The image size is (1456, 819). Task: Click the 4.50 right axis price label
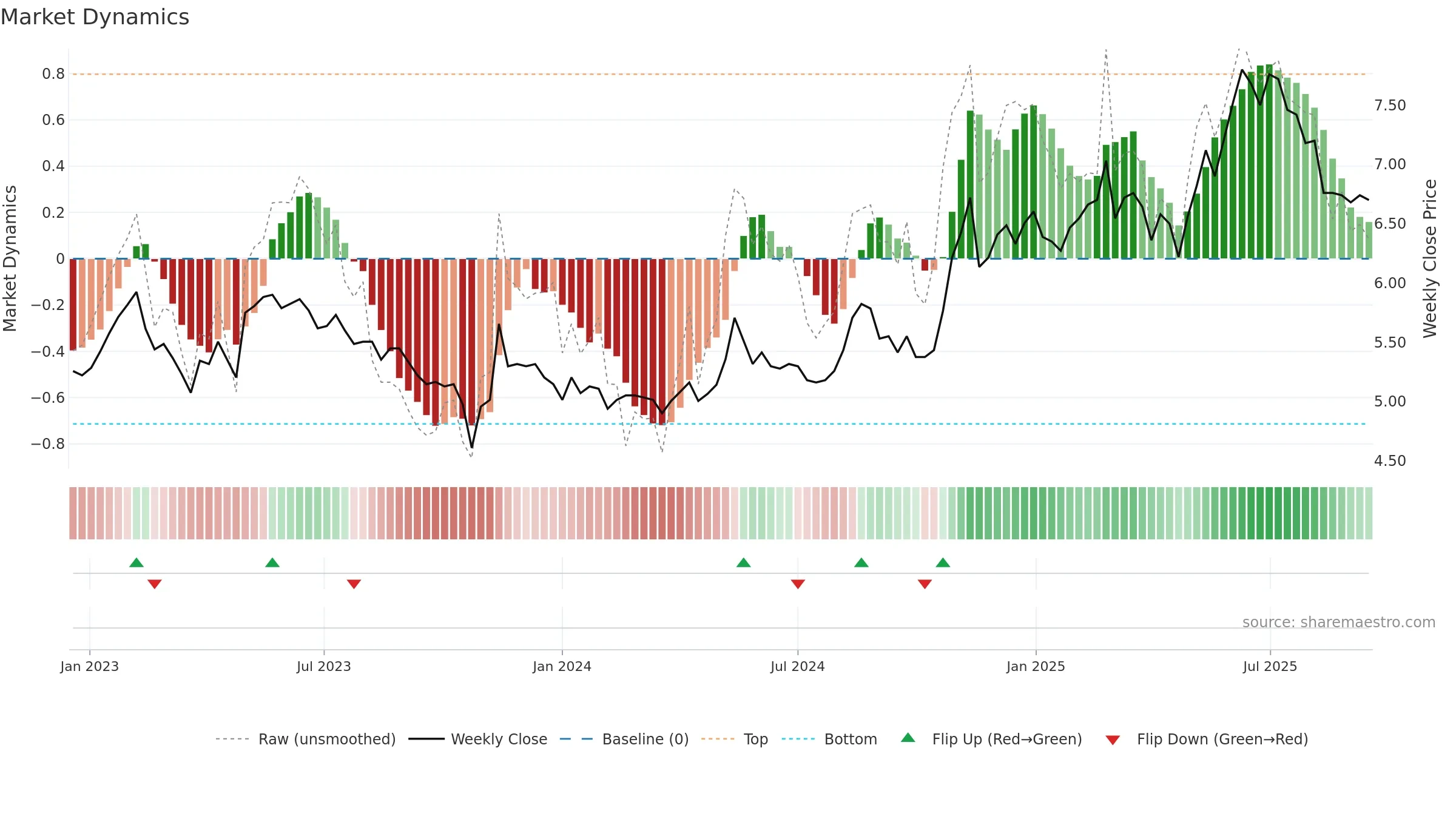[1390, 461]
